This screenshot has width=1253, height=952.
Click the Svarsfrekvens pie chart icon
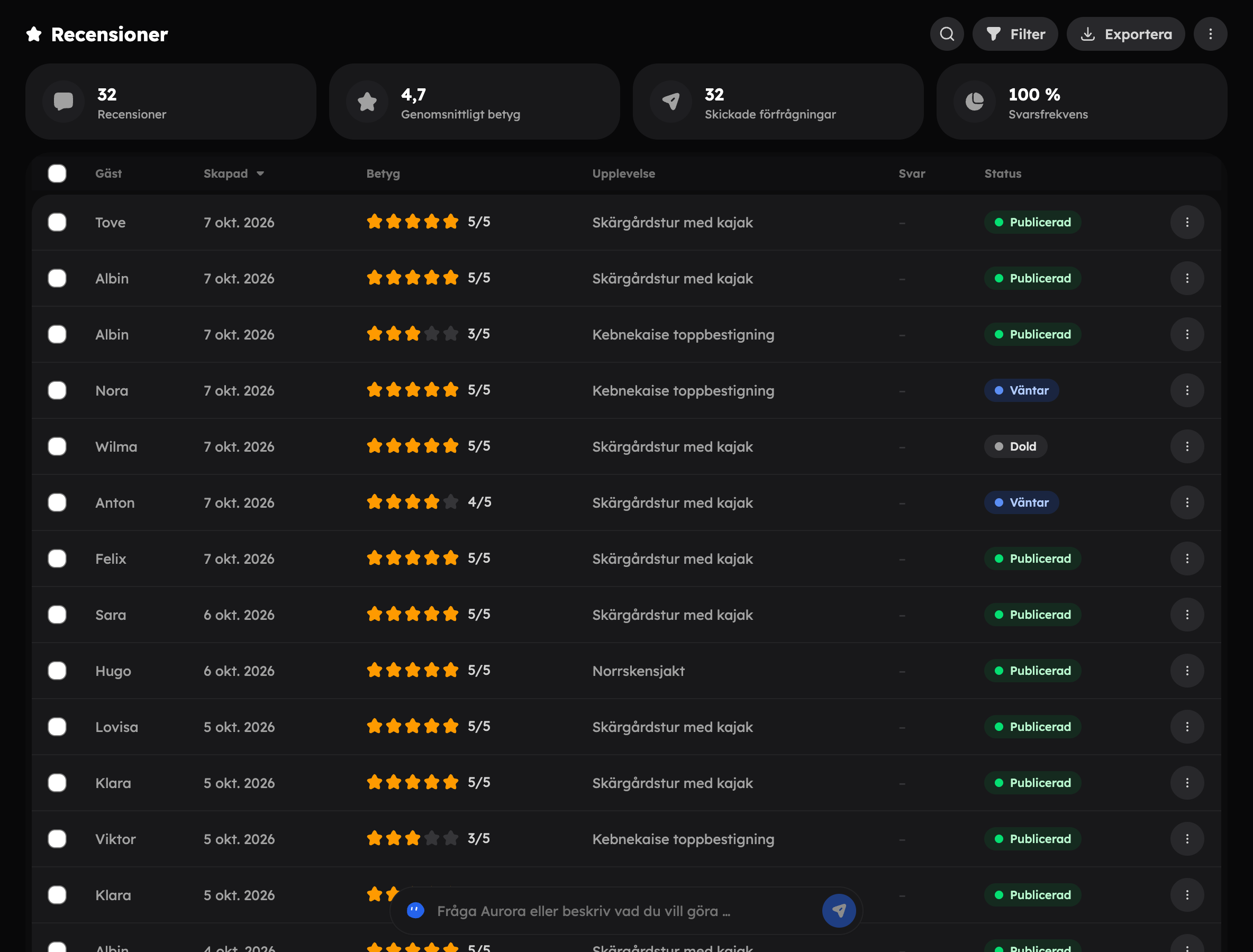975,102
